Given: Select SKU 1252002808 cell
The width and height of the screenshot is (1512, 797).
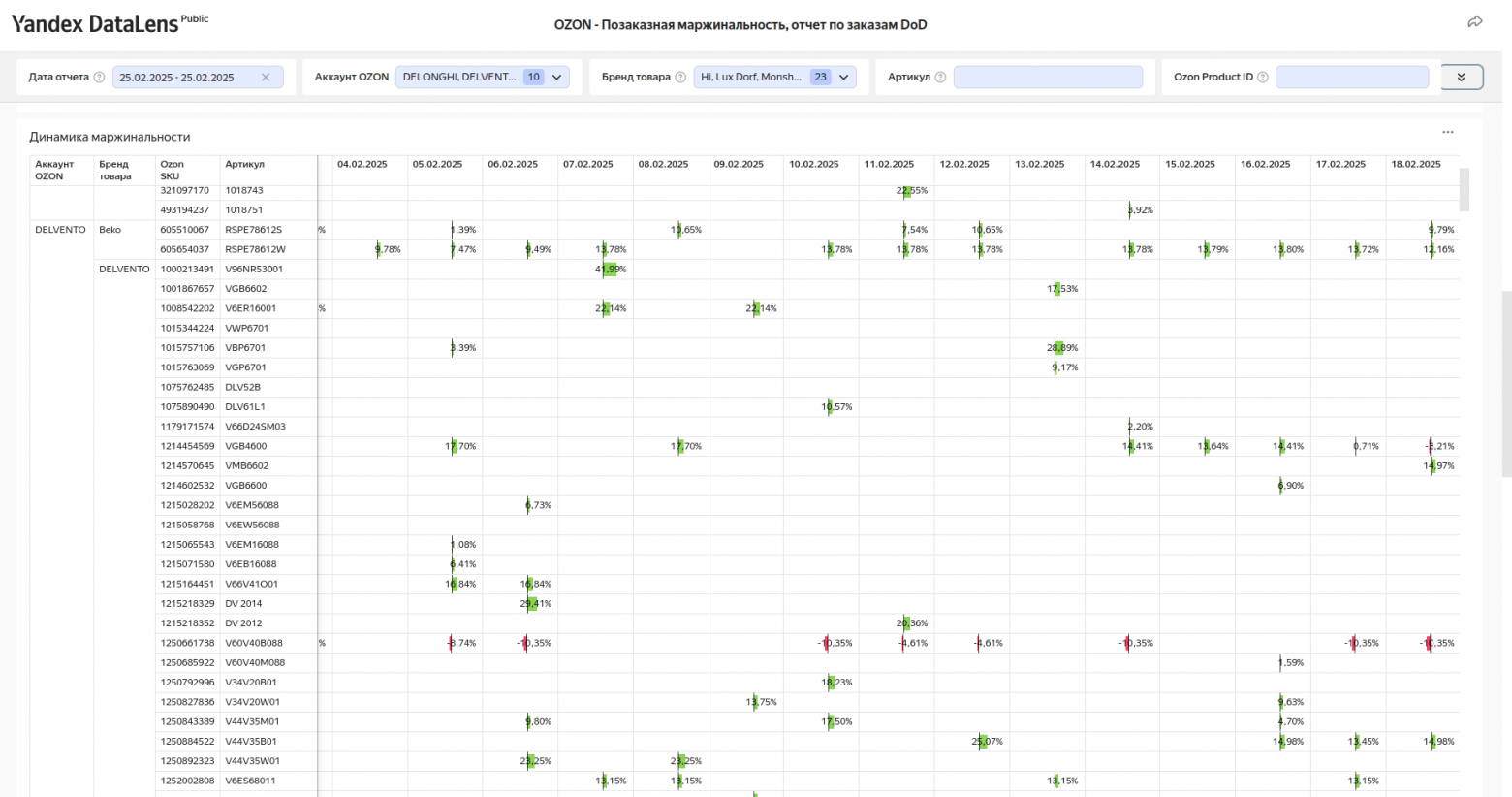Looking at the screenshot, I should click(x=188, y=781).
